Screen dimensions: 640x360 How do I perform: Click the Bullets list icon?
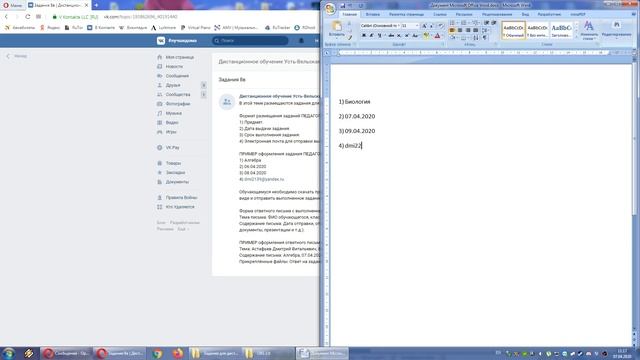coord(452,22)
